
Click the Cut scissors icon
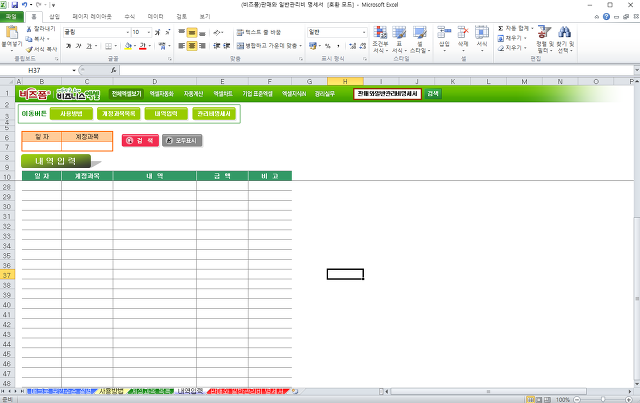coord(29,29)
